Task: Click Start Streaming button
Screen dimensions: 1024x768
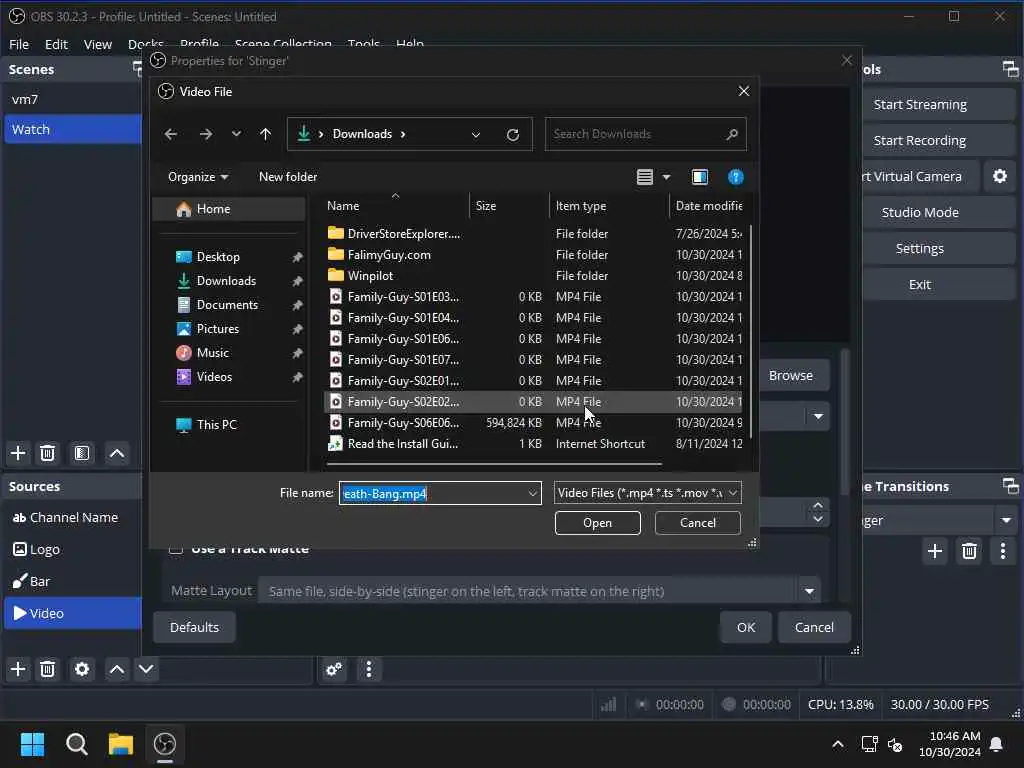Action: [x=920, y=104]
